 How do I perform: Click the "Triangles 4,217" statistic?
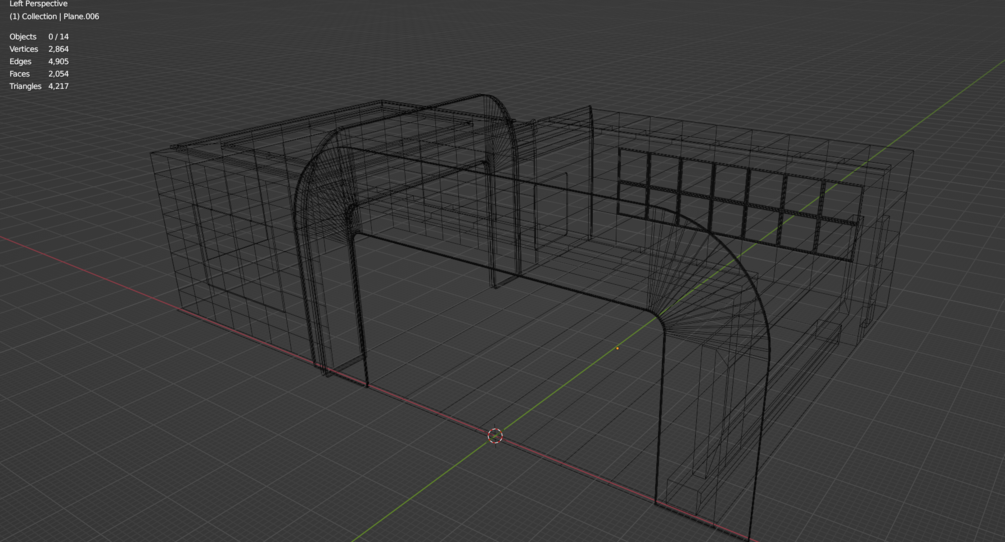[39, 86]
